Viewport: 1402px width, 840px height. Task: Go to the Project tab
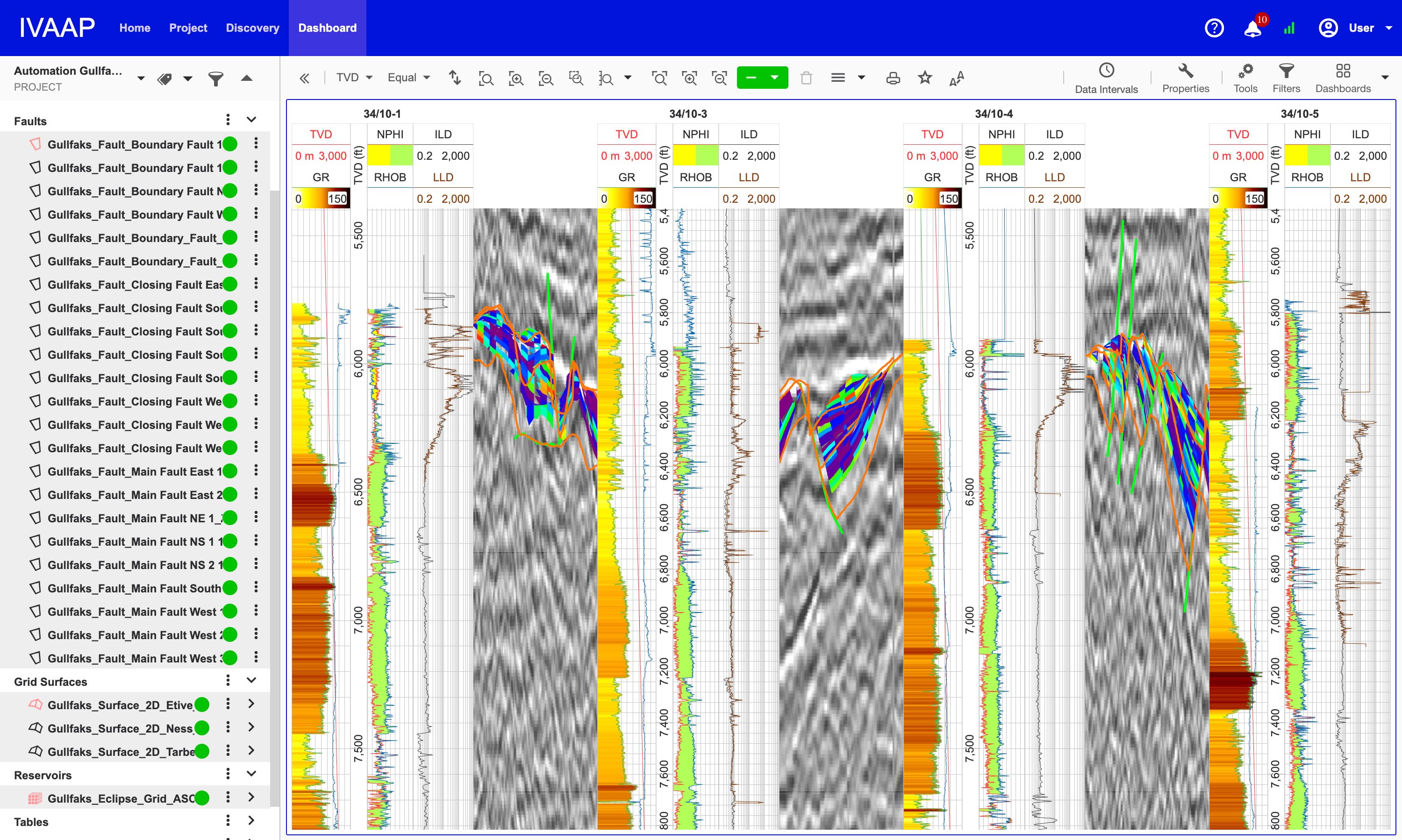pos(188,28)
